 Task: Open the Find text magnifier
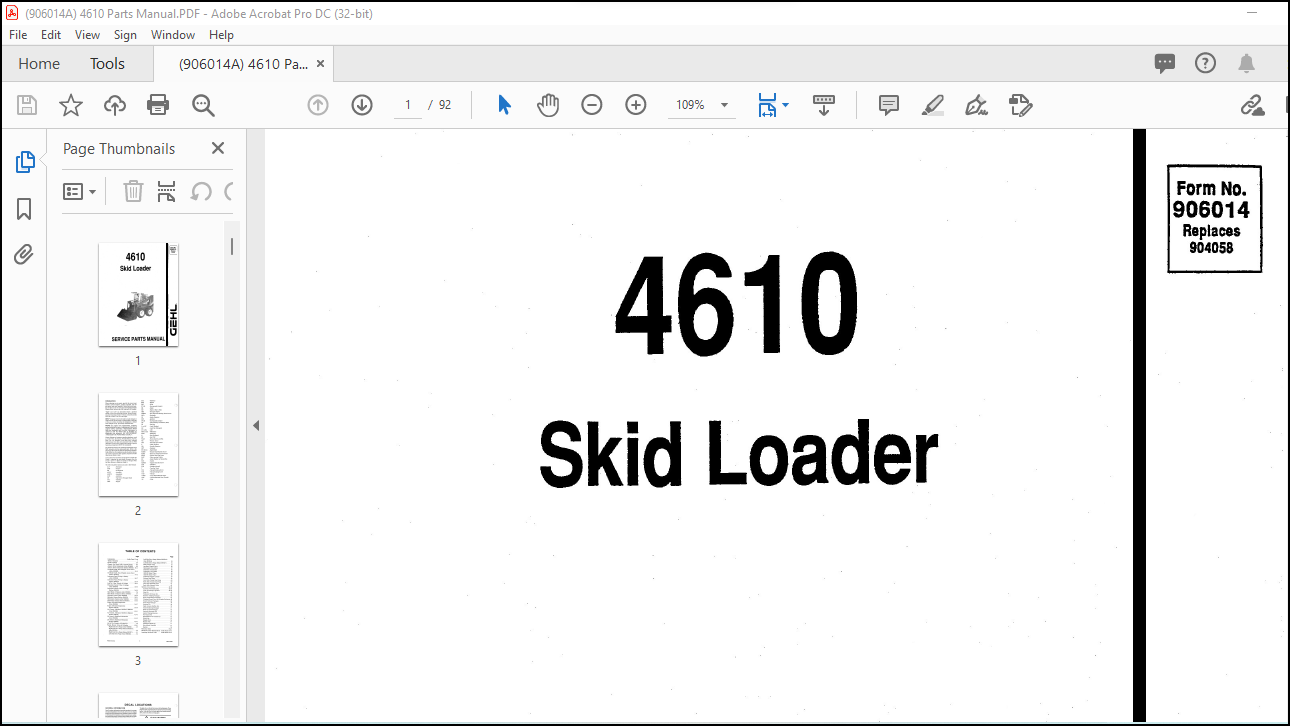pos(204,105)
